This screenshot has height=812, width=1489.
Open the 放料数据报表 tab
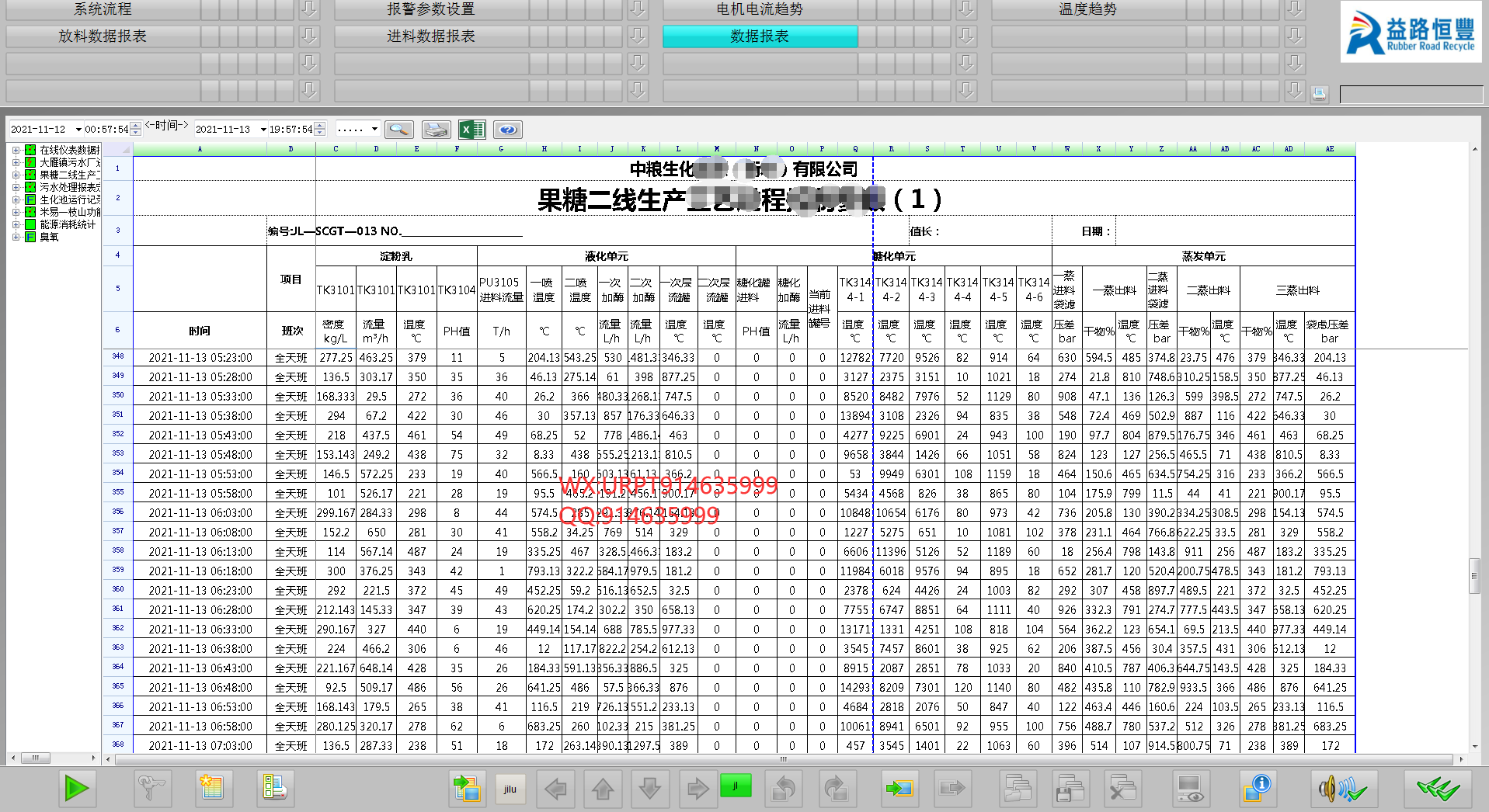(103, 36)
